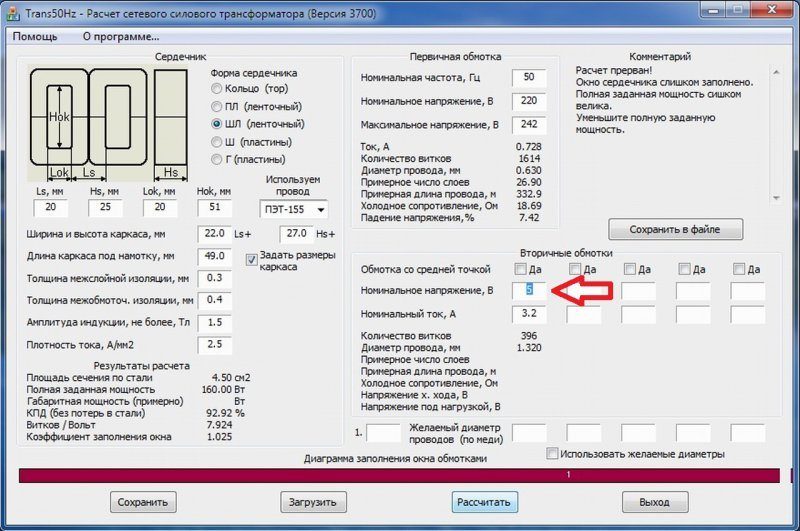Click the core shape diagram image
Viewport: 800px width, 531px height.
[x=108, y=124]
